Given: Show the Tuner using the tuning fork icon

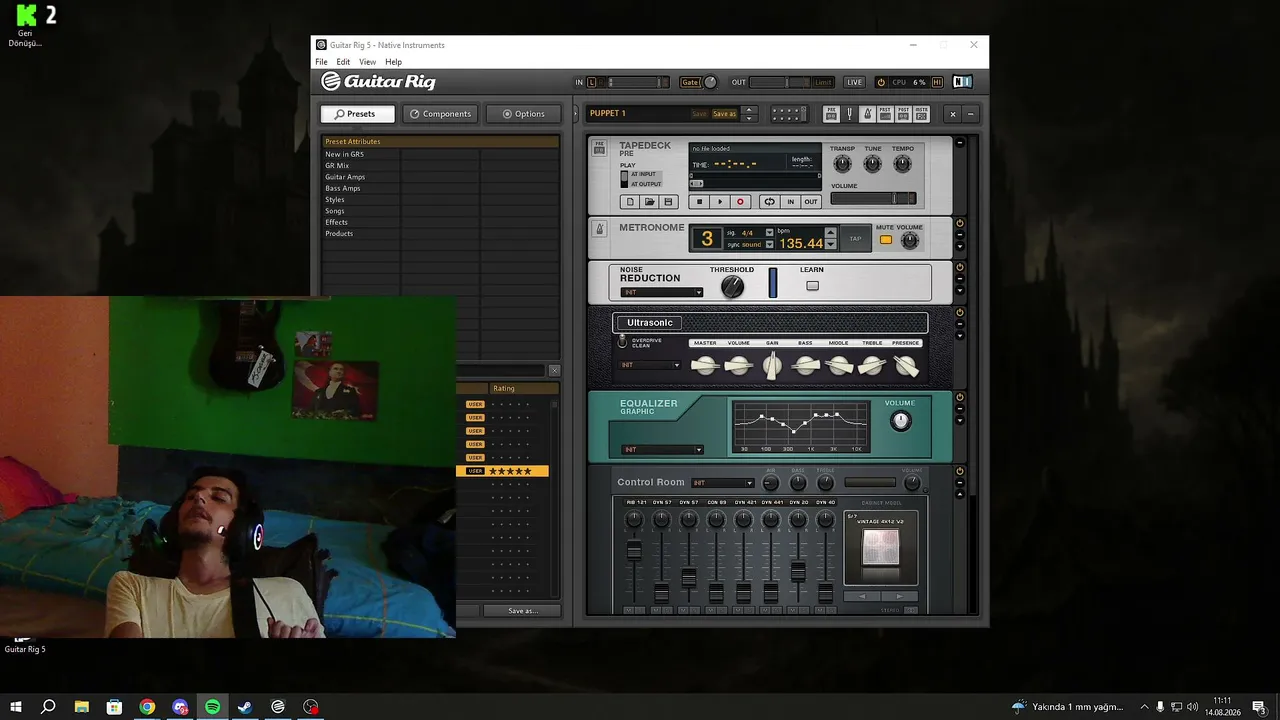Looking at the screenshot, I should [x=849, y=114].
